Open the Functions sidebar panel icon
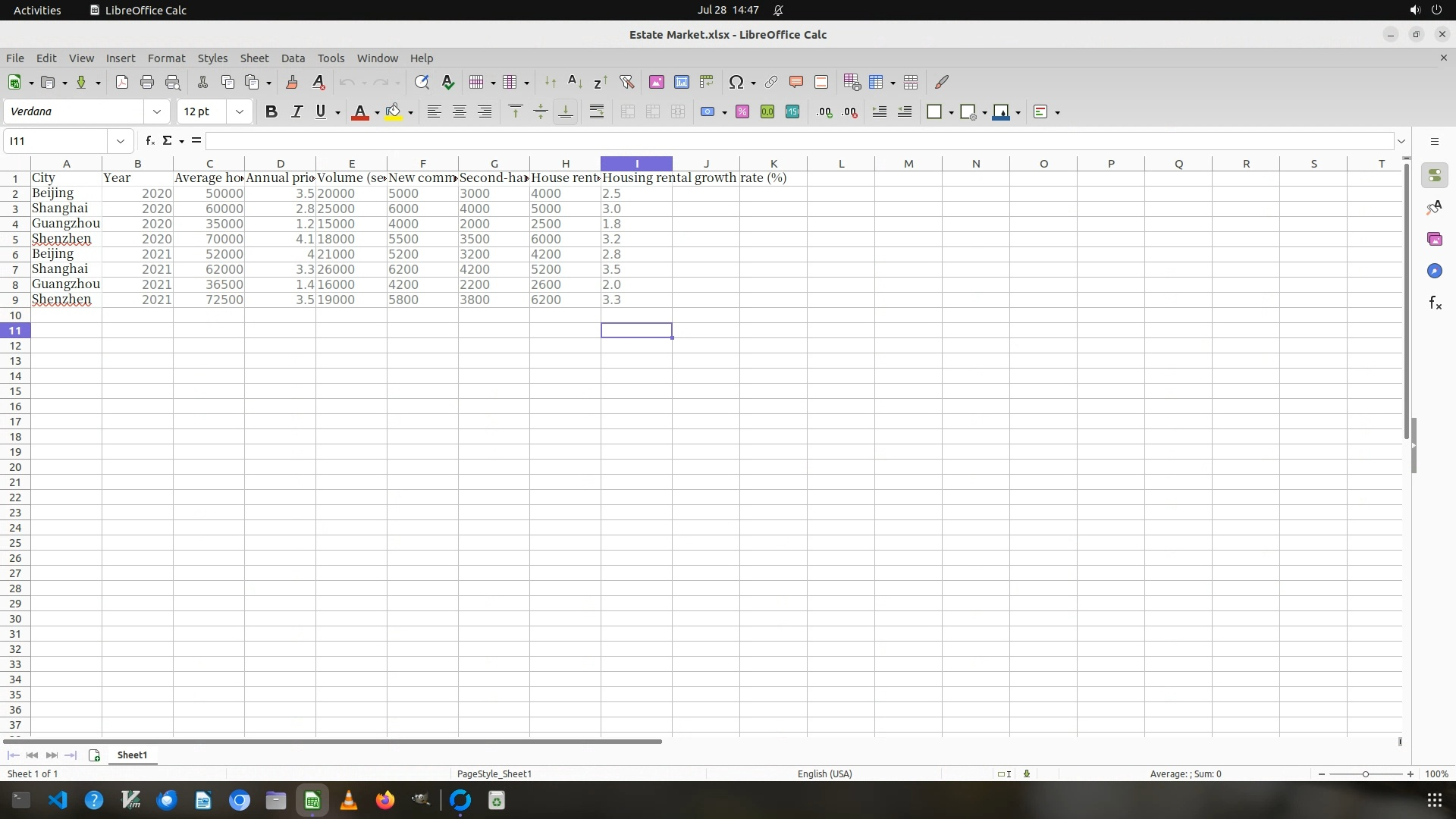Image resolution: width=1456 pixels, height=819 pixels. pos(1435,303)
